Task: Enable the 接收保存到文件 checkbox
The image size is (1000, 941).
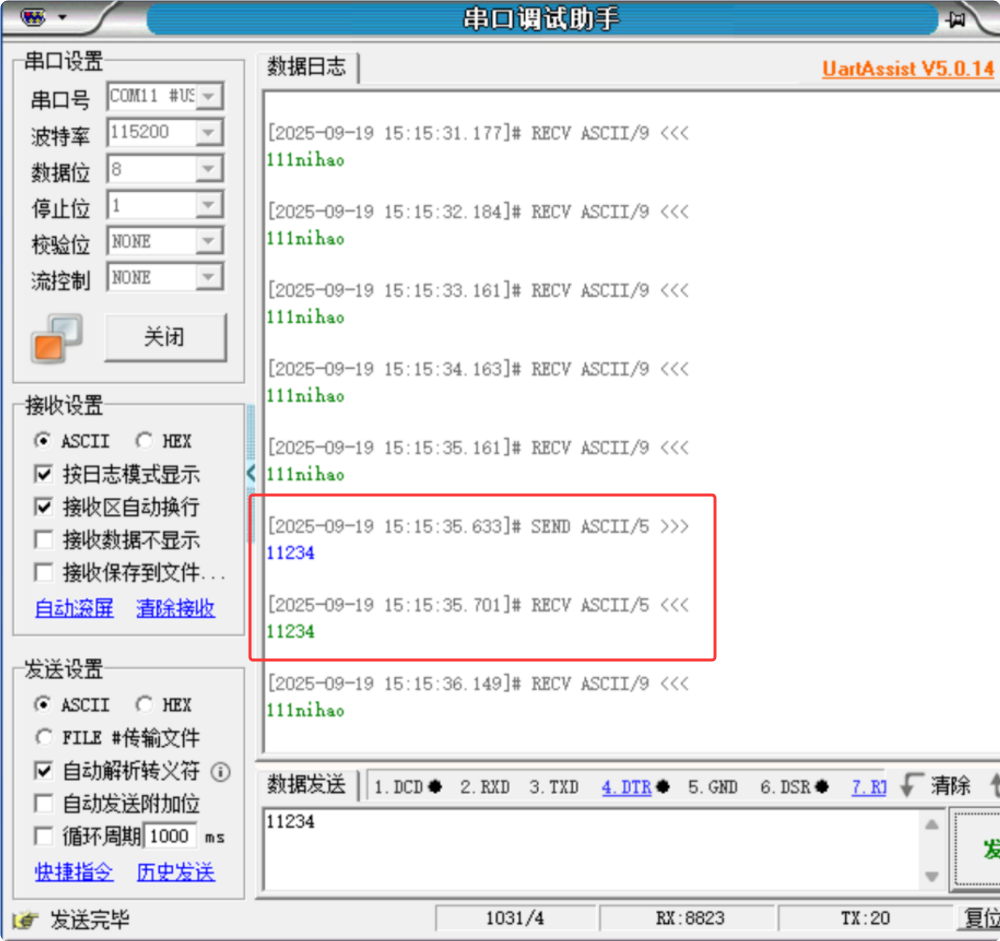Action: (43, 570)
